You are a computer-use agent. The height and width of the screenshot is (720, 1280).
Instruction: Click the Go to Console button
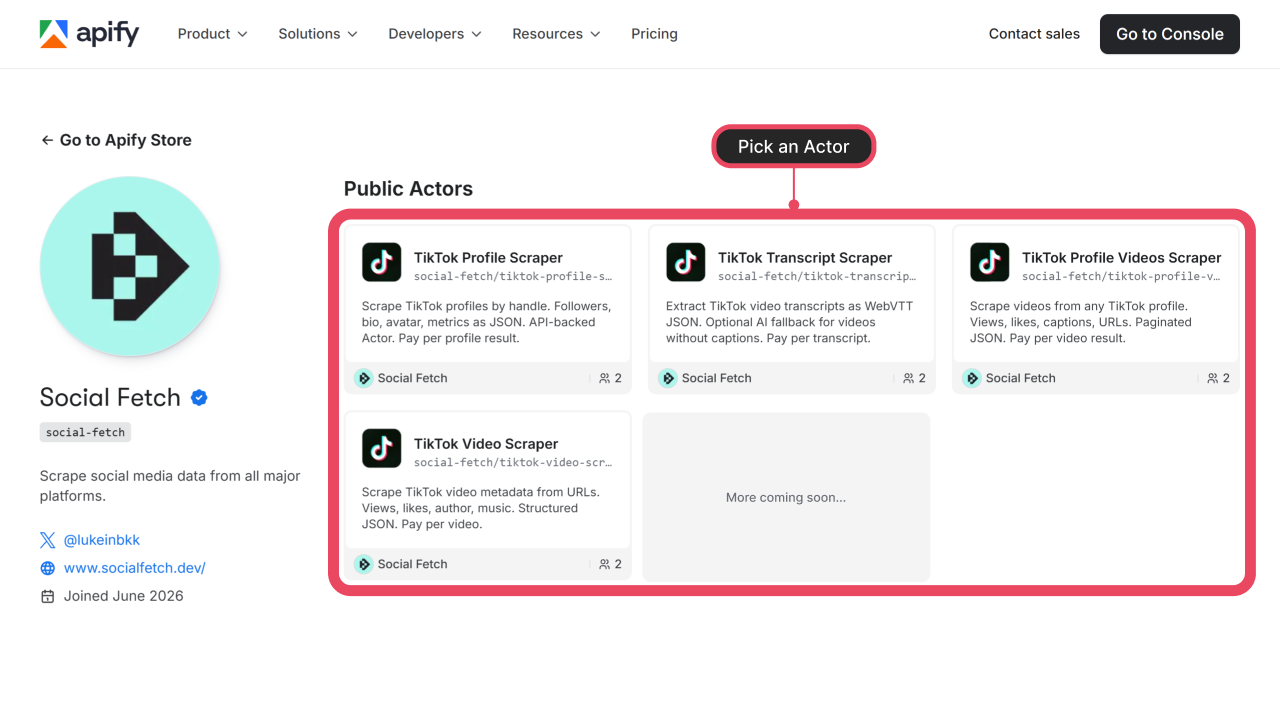tap(1170, 34)
